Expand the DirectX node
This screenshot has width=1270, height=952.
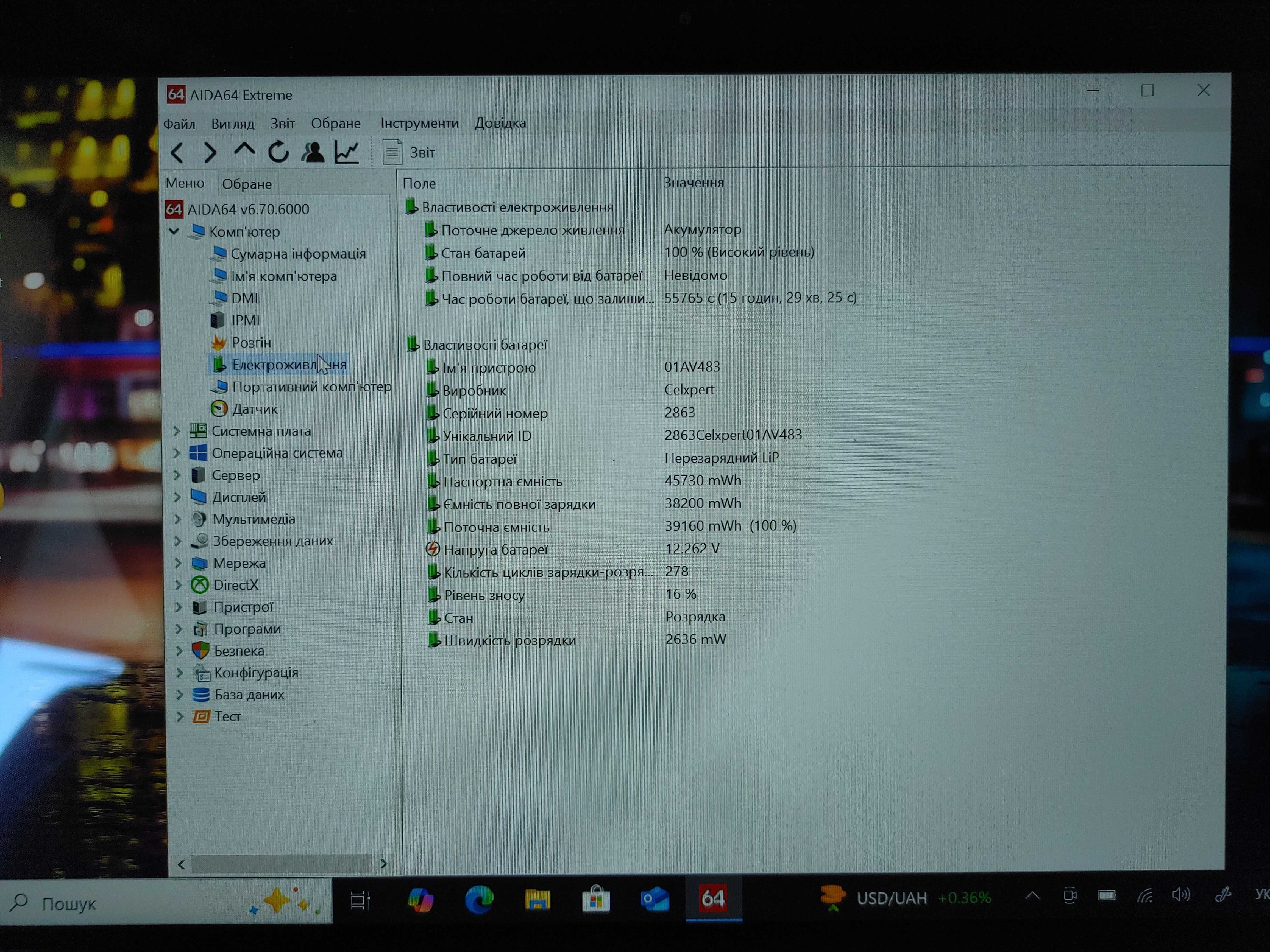coord(178,585)
